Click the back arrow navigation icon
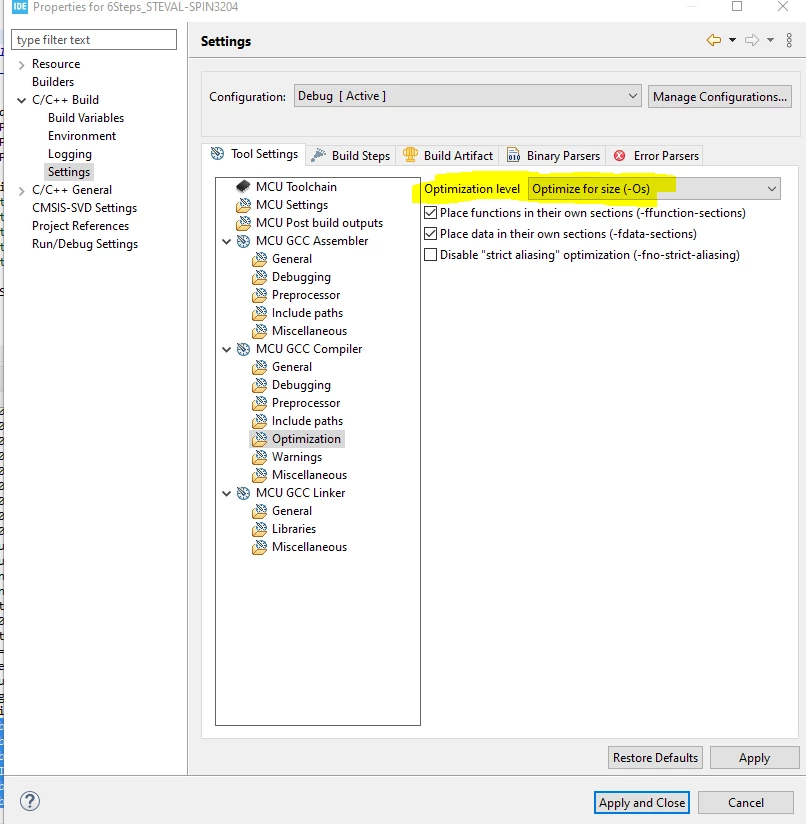 pyautogui.click(x=713, y=40)
